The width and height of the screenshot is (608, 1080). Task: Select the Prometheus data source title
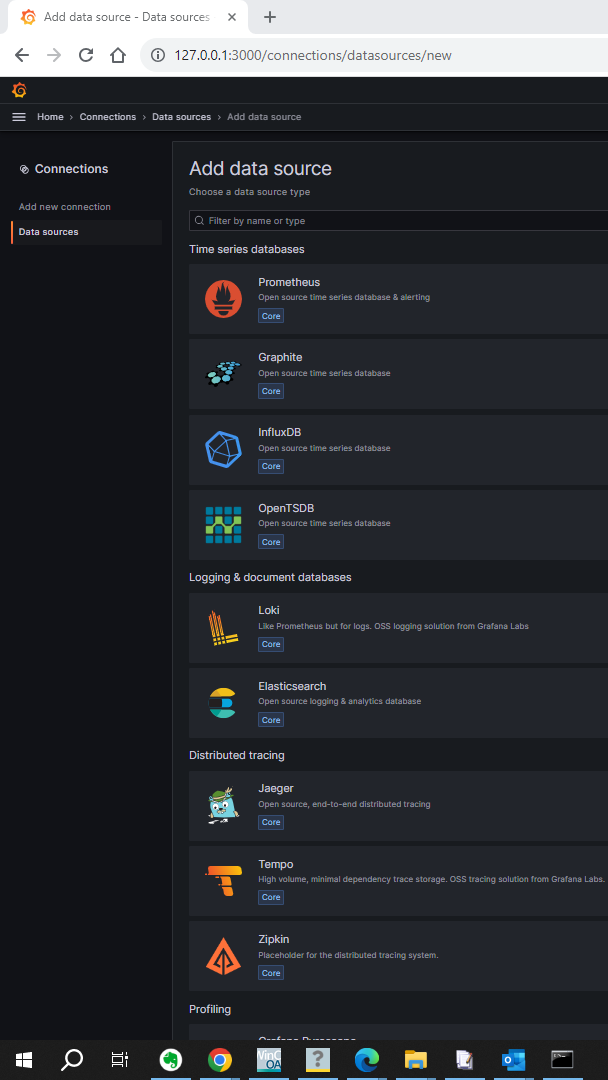(x=289, y=282)
